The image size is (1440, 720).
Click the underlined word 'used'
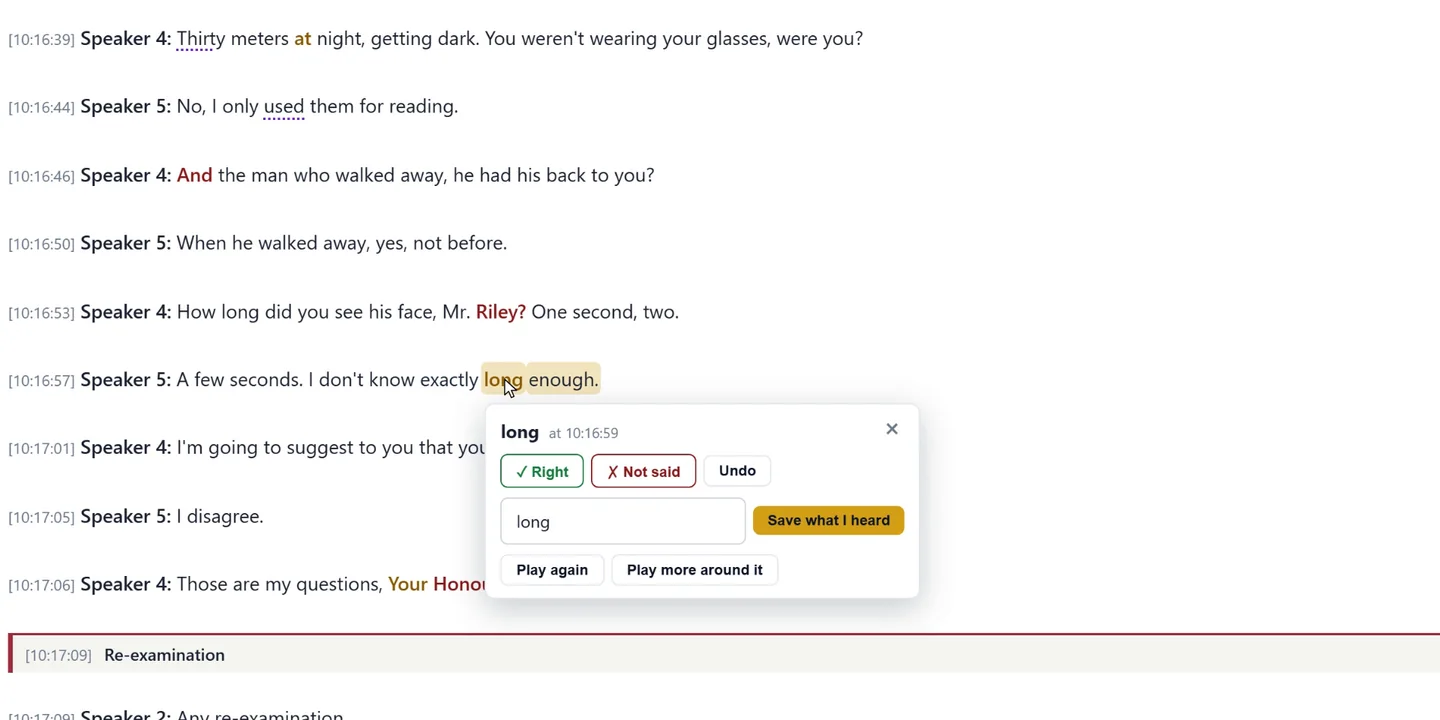[284, 107]
